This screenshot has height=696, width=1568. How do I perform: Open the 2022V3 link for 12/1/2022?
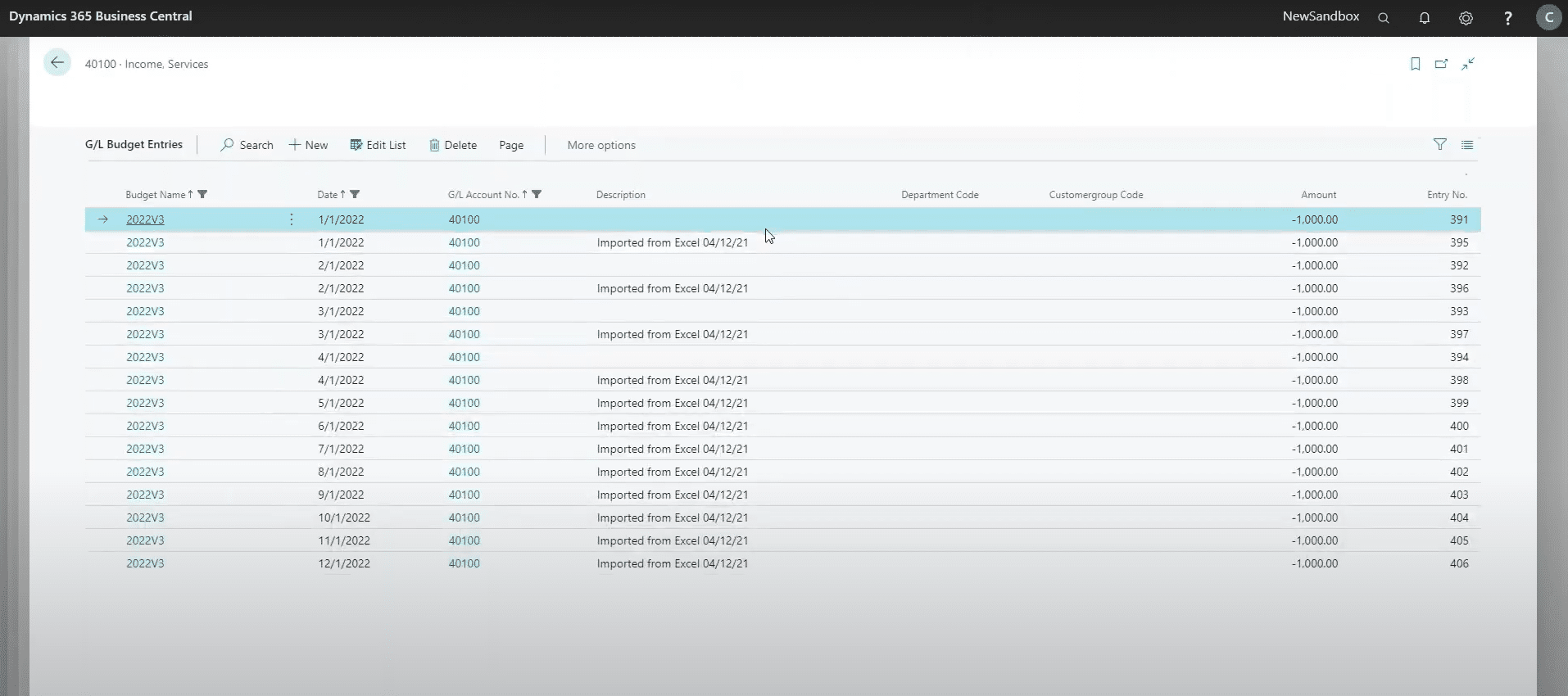click(145, 563)
